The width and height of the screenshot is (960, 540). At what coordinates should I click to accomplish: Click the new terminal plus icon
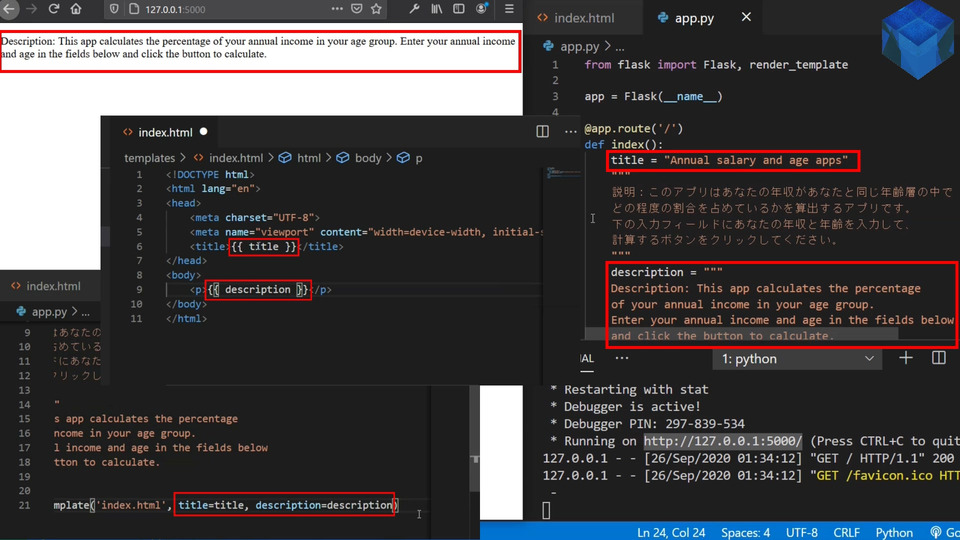[906, 358]
